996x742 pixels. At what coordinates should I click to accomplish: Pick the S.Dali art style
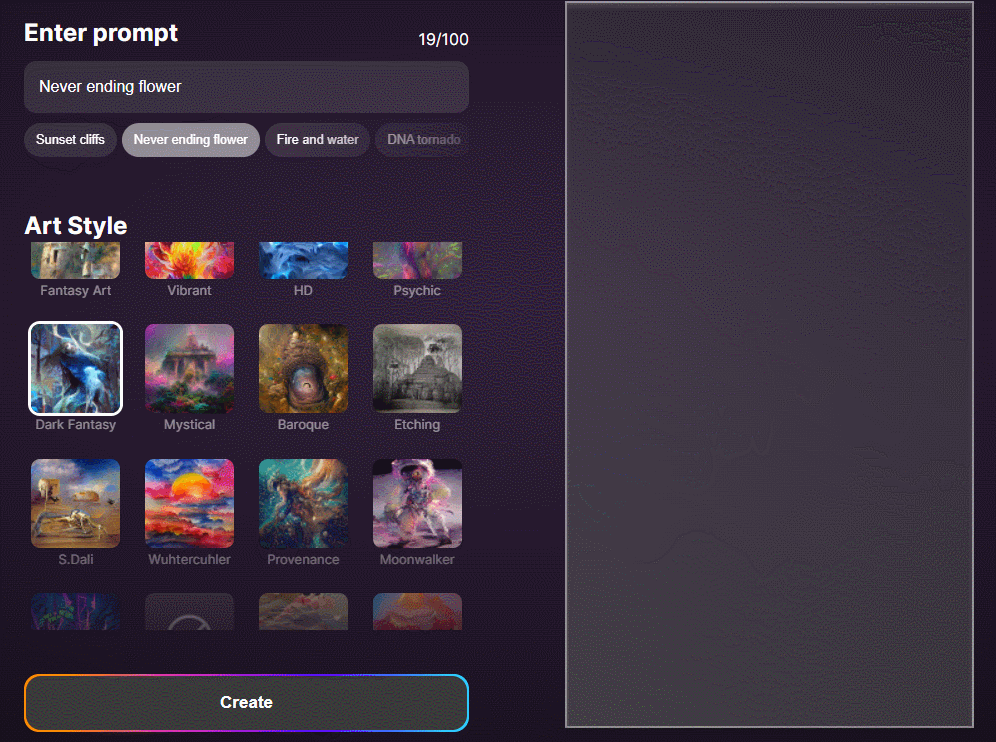click(76, 503)
